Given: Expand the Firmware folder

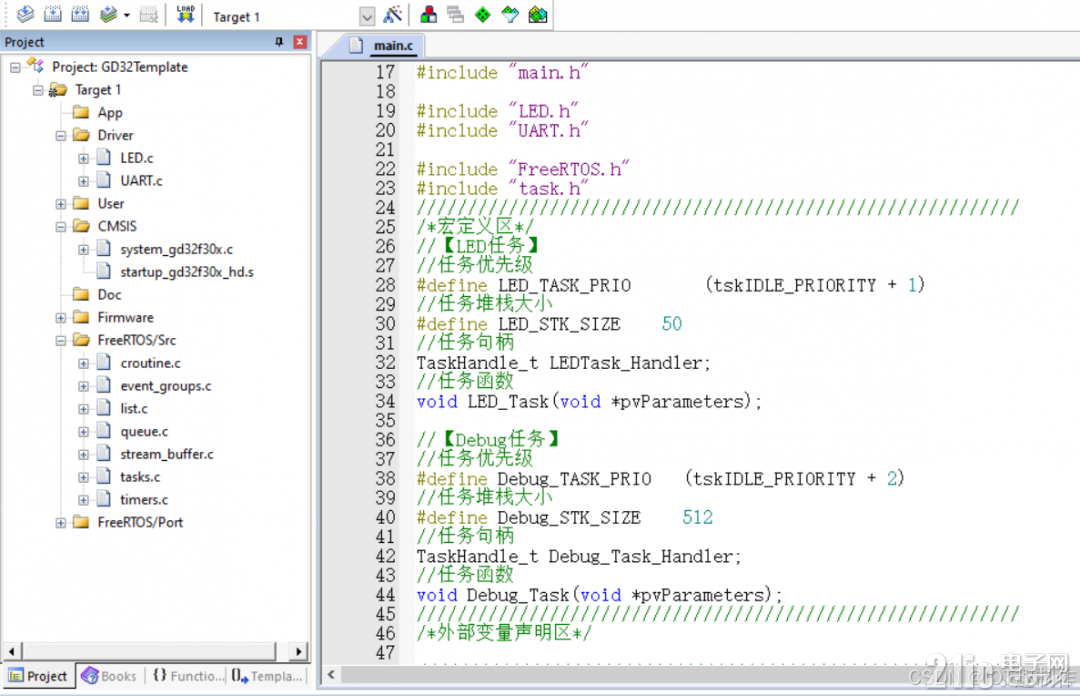Looking at the screenshot, I should click(61, 318).
